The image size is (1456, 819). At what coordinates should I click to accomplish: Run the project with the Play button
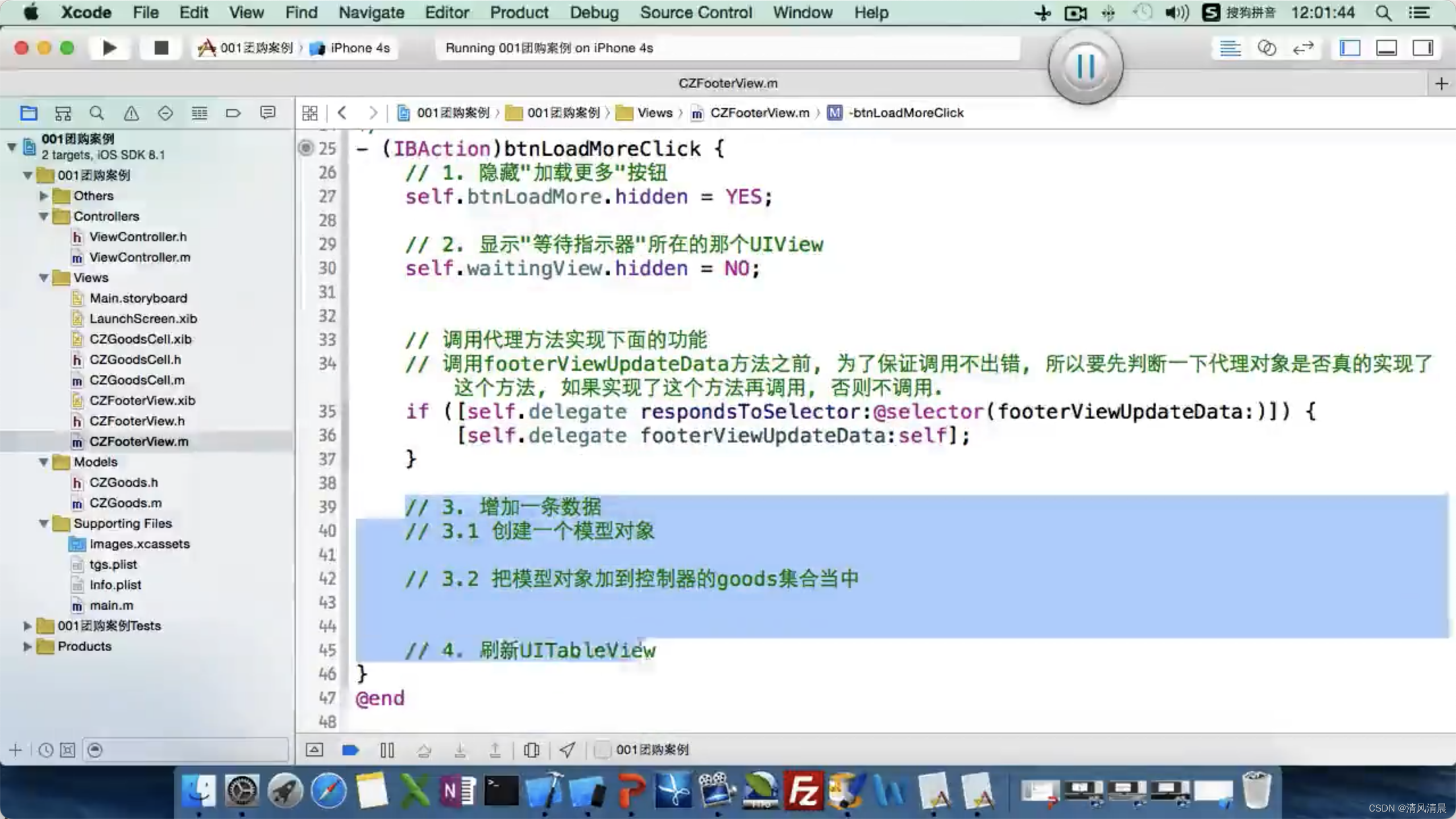tap(109, 48)
